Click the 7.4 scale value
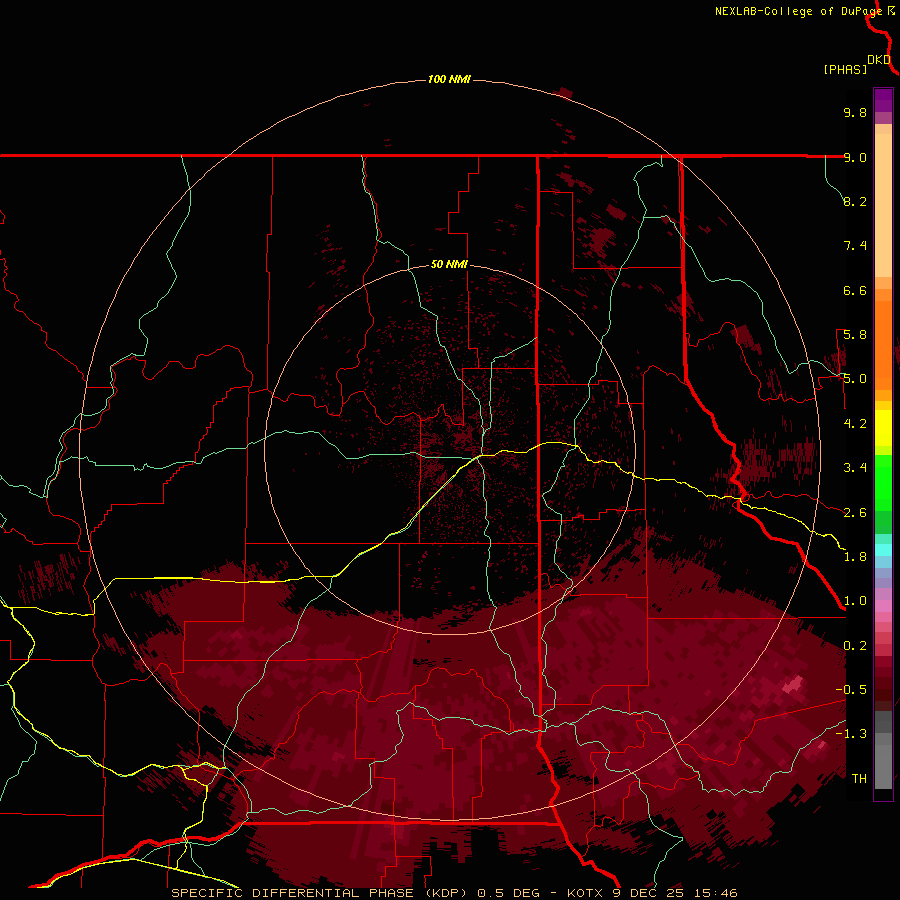This screenshot has width=900, height=900. 855,246
